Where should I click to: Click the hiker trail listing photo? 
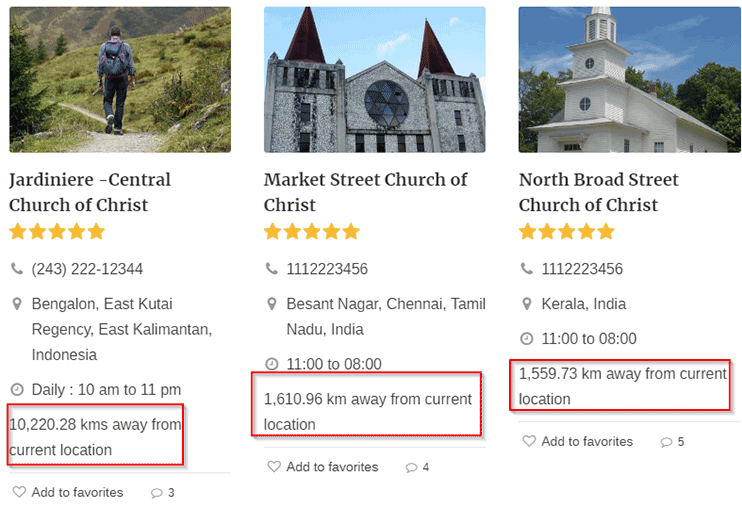120,79
